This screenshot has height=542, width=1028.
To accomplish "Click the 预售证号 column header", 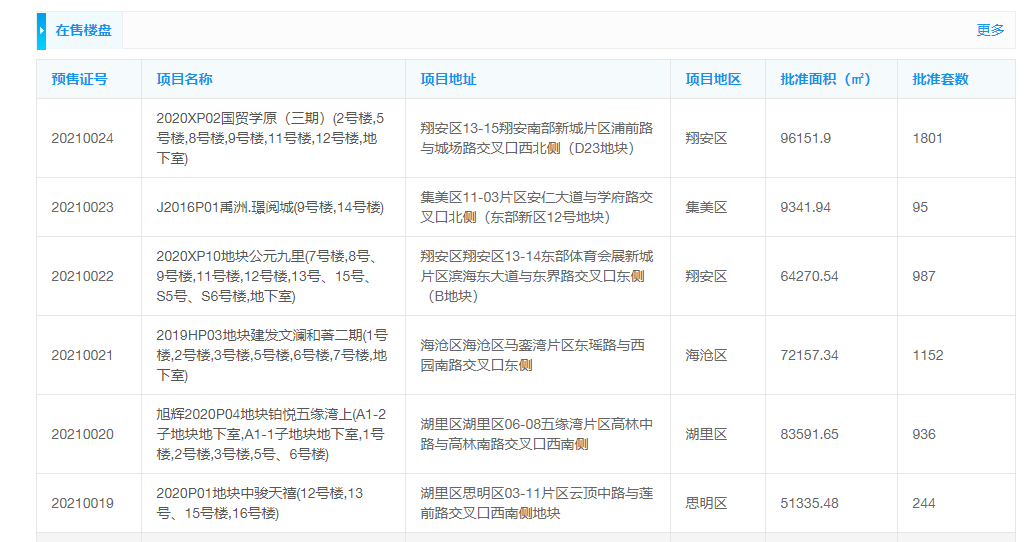I will pyautogui.click(x=79, y=79).
